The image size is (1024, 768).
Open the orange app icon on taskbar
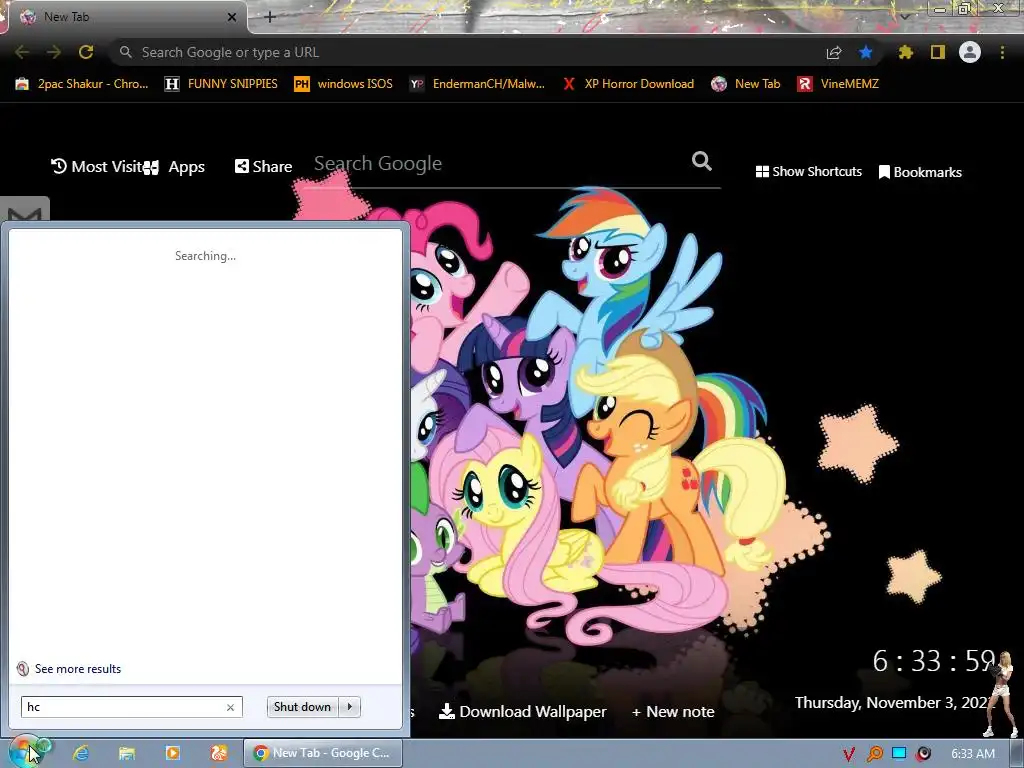pyautogui.click(x=219, y=753)
